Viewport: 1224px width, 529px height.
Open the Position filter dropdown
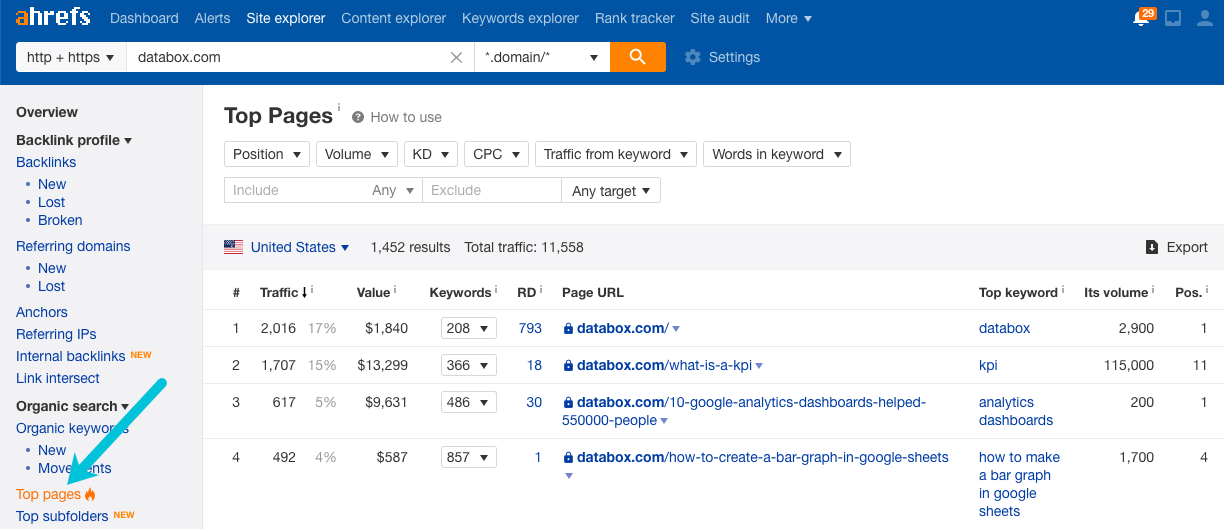[x=267, y=154]
